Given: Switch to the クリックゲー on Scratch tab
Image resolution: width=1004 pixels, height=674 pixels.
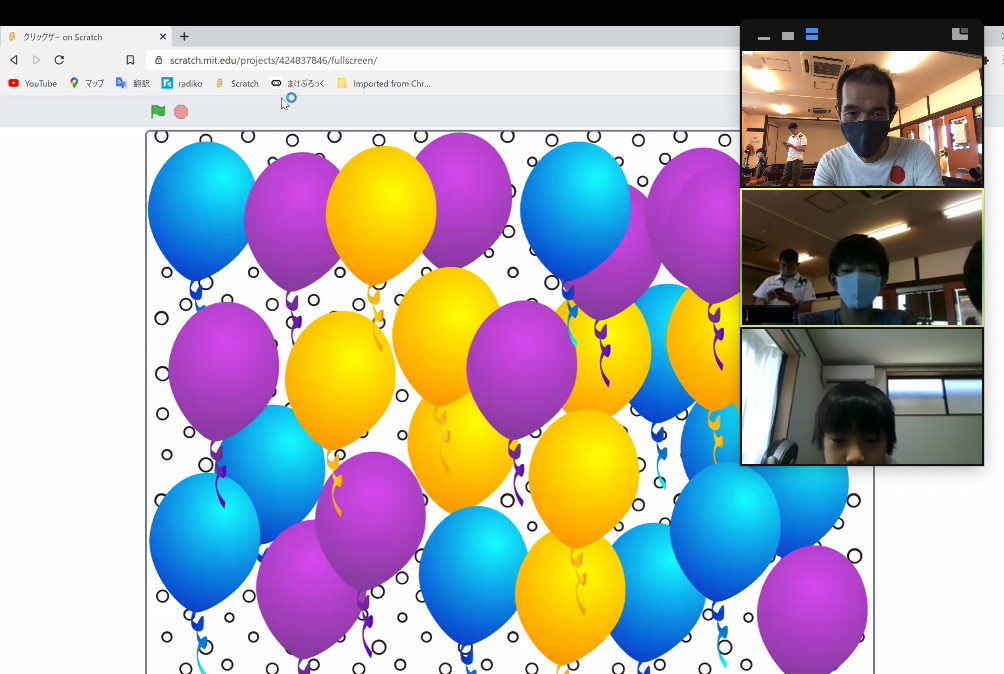Looking at the screenshot, I should pos(86,36).
